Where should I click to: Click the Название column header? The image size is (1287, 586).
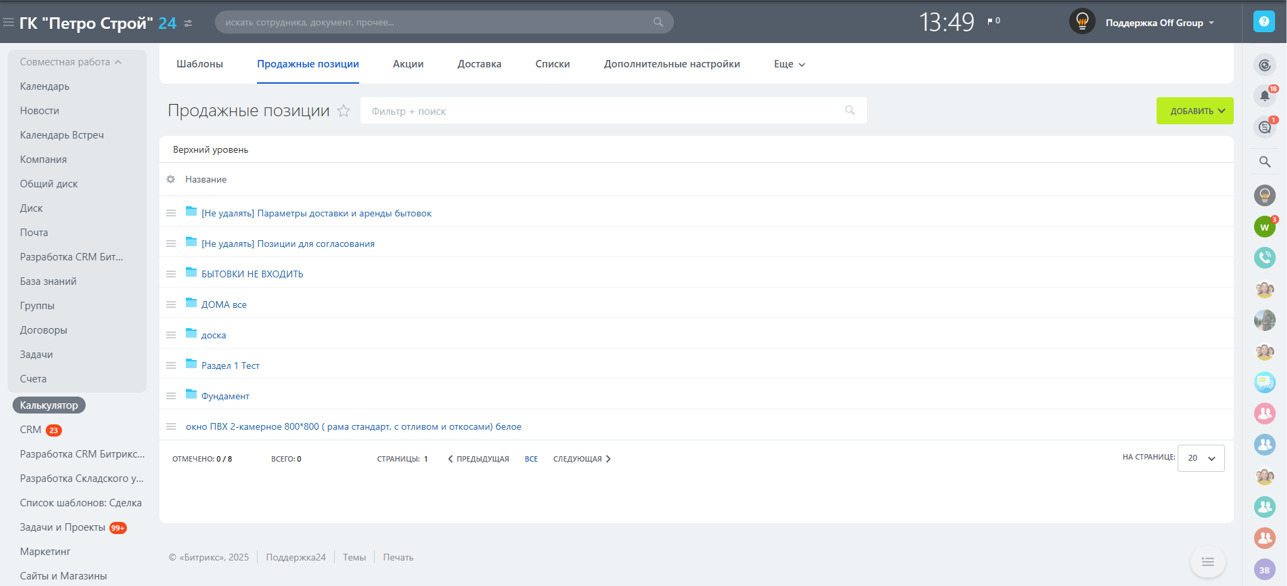pos(206,179)
